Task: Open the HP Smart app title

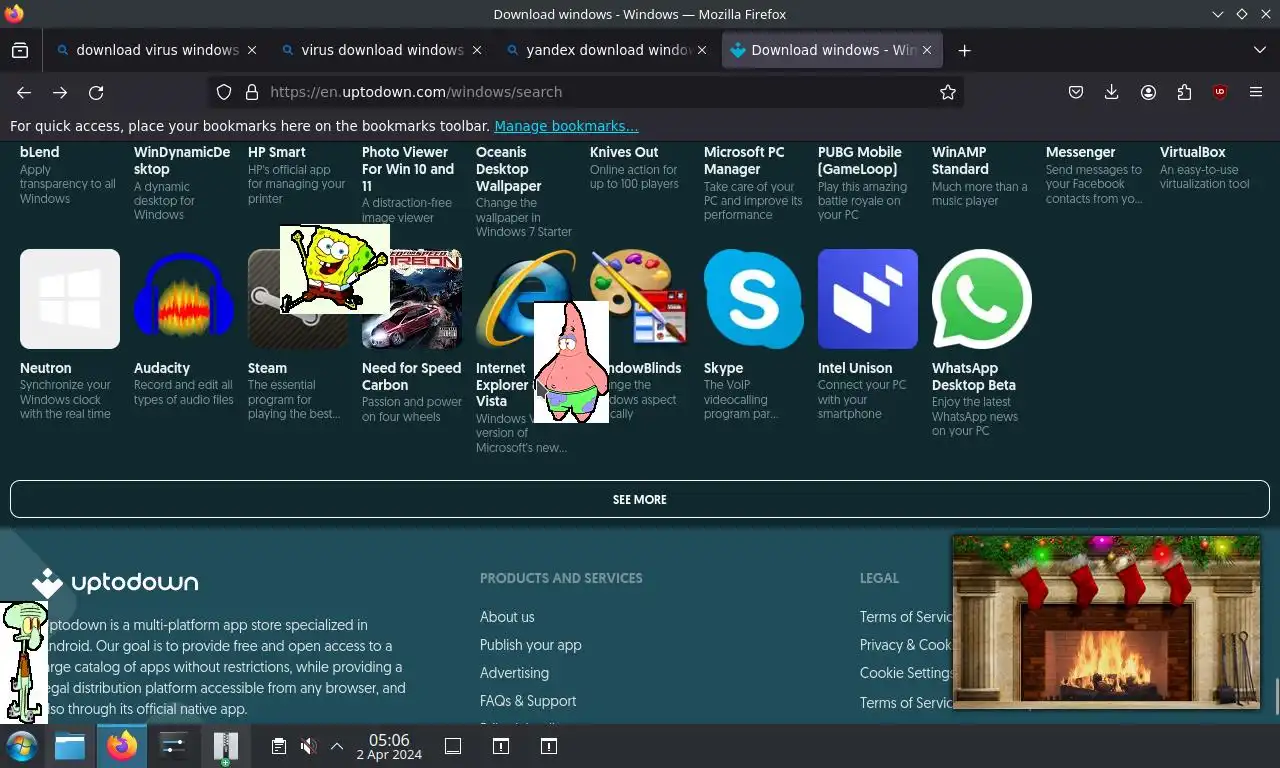Action: 277,152
